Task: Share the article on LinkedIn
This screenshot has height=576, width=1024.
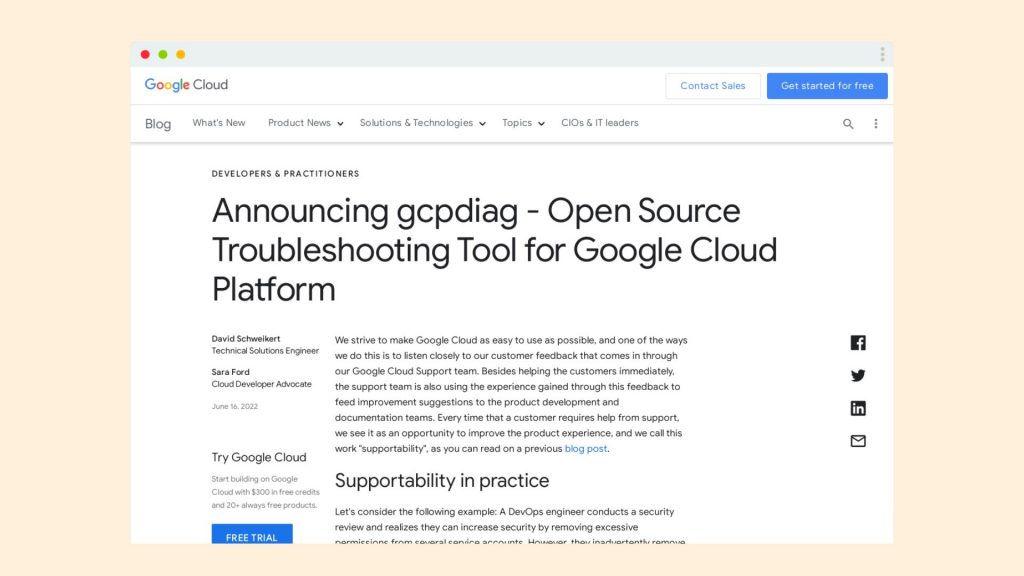Action: click(x=858, y=408)
